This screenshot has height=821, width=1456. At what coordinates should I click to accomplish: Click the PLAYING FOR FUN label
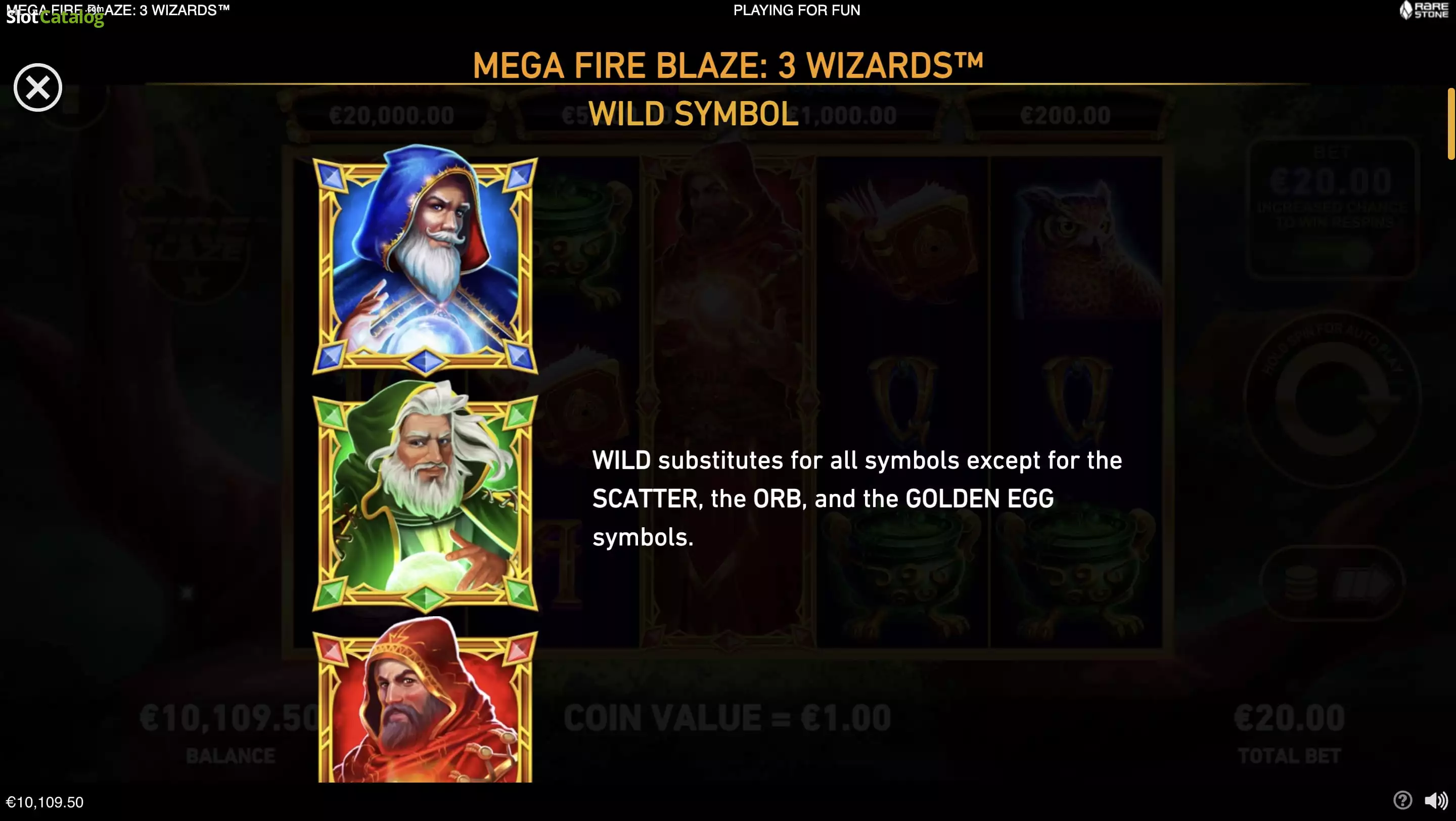tap(796, 10)
